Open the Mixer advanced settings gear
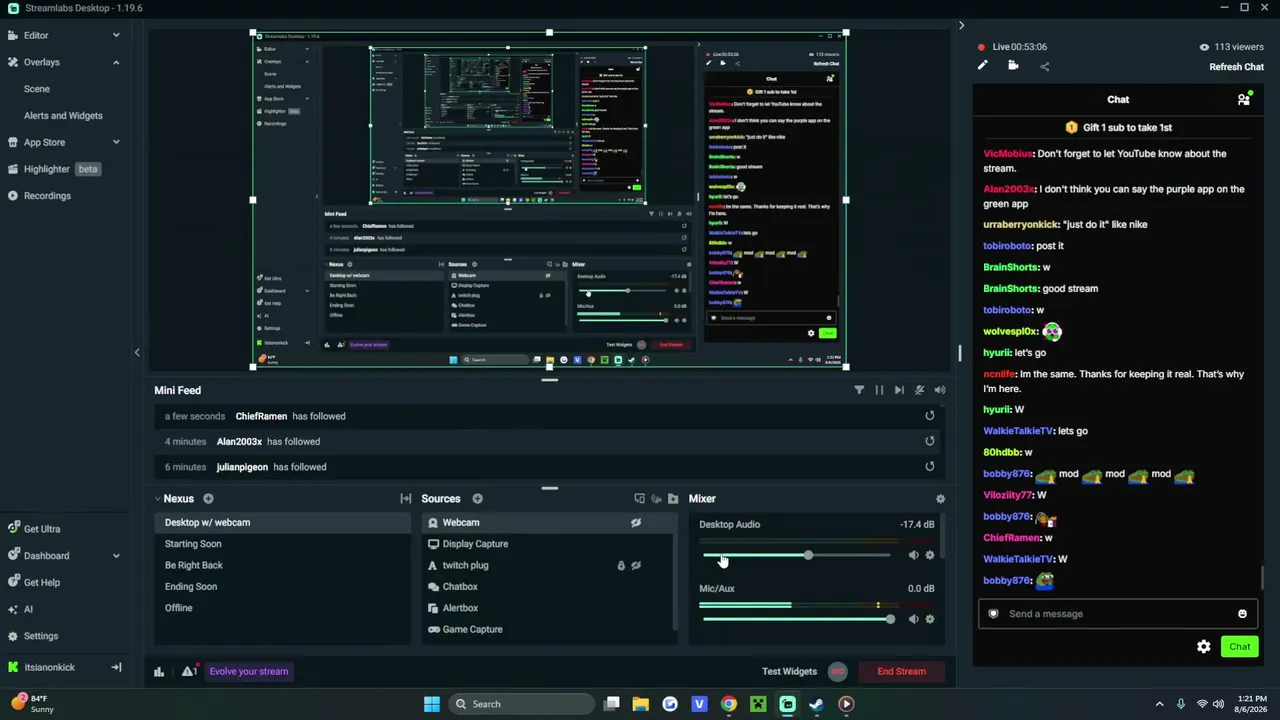 940,499
